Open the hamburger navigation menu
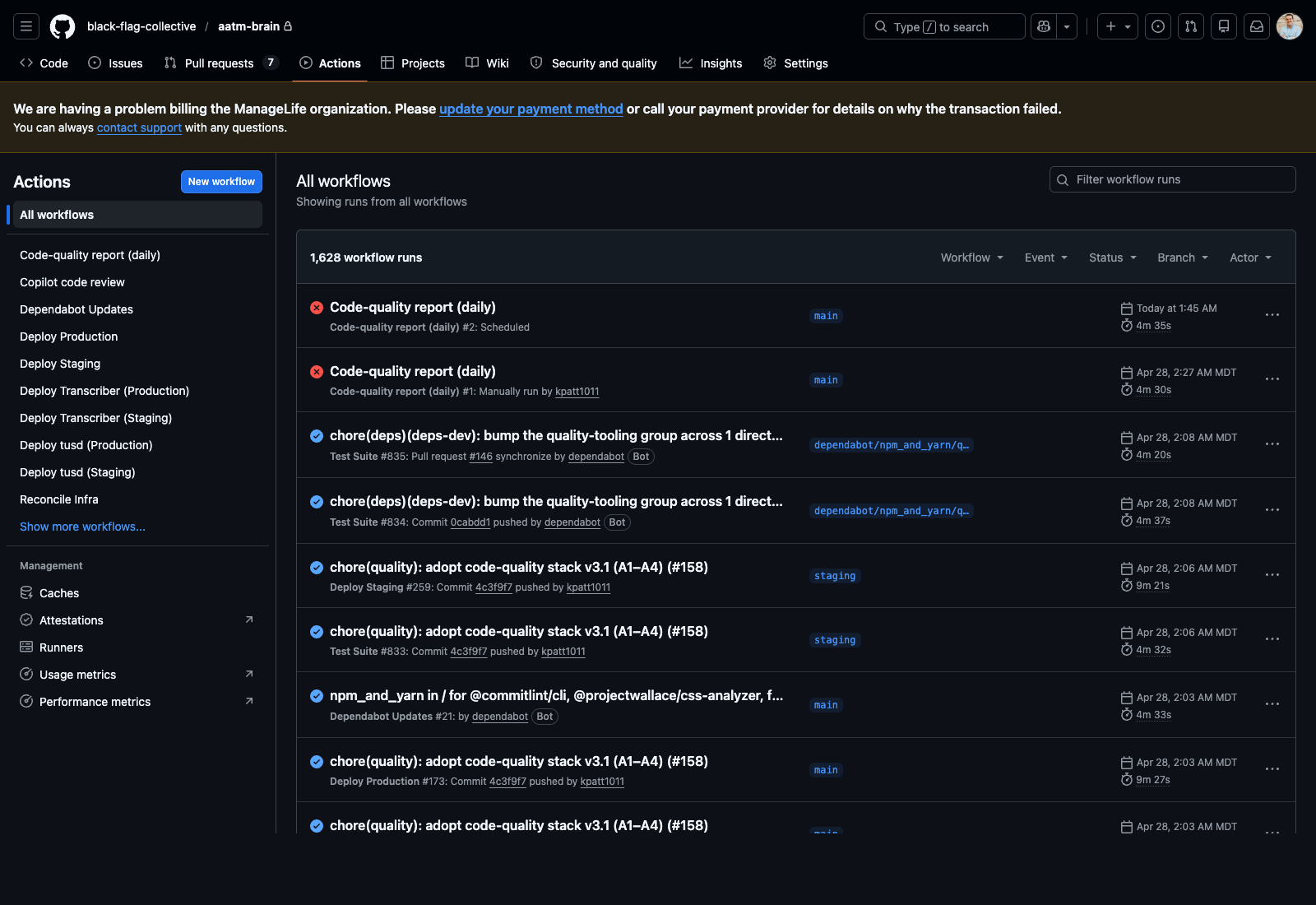Image resolution: width=1316 pixels, height=905 pixels. click(x=25, y=26)
